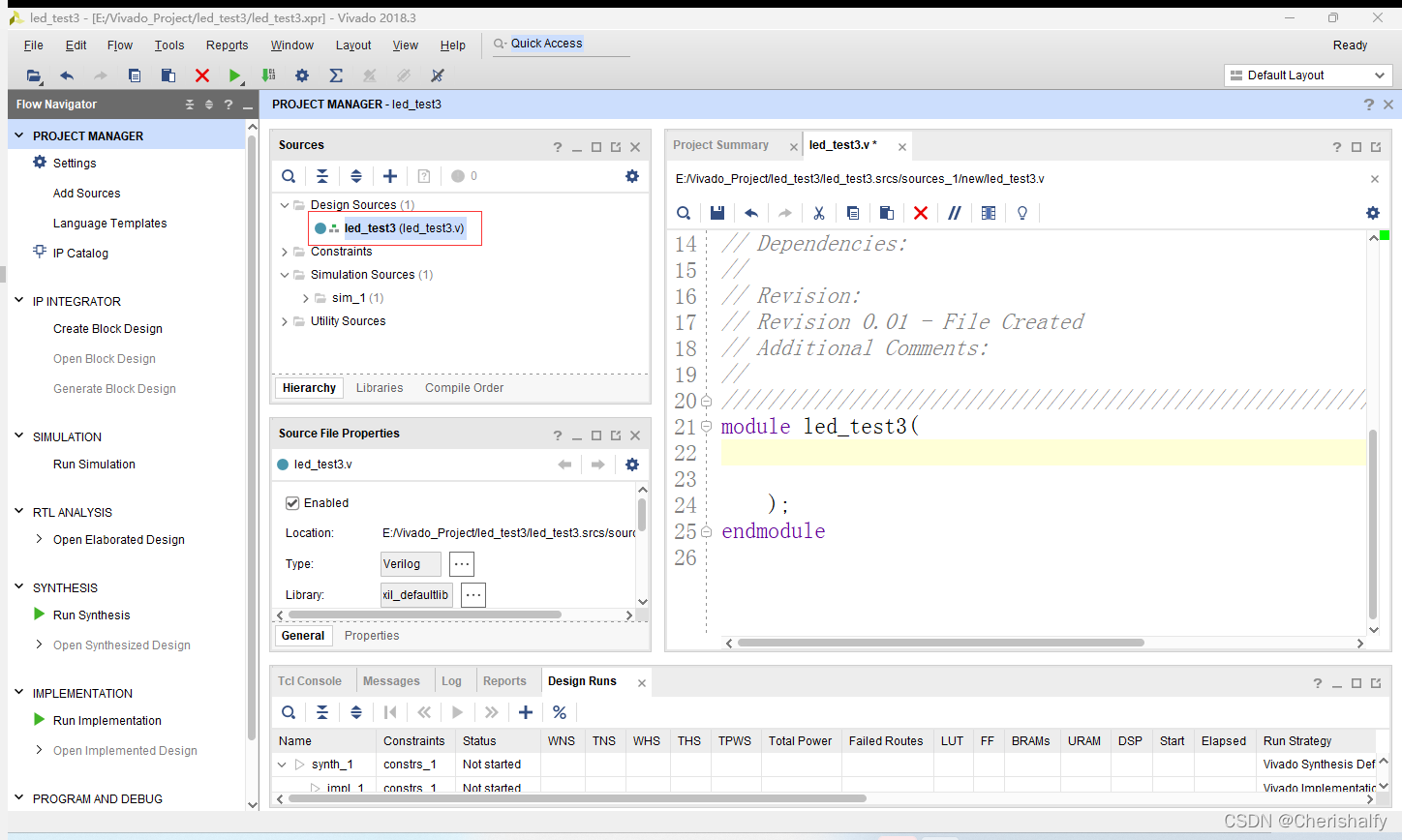This screenshot has width=1402, height=840.
Task: Click the Sigma report icon in toolbar
Action: click(x=336, y=75)
